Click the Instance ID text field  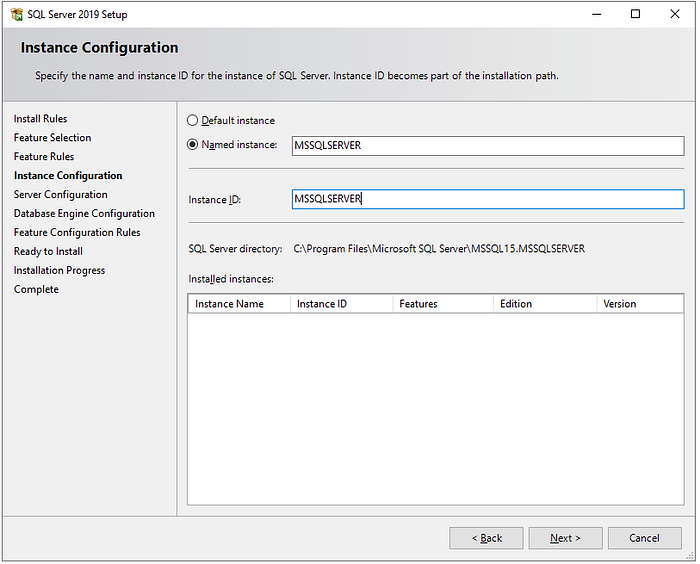tap(488, 199)
